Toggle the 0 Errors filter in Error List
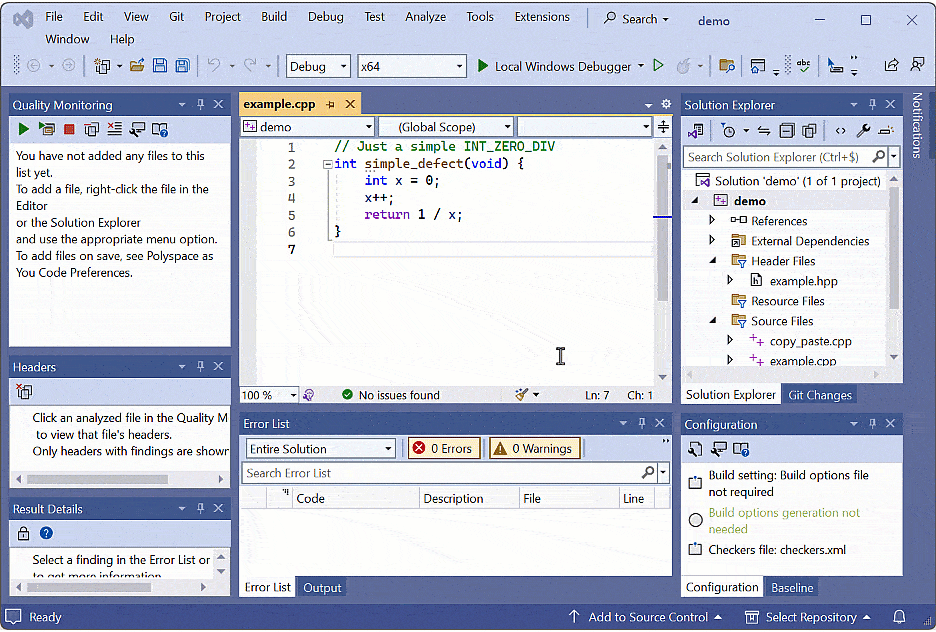The image size is (936, 632). [x=443, y=448]
